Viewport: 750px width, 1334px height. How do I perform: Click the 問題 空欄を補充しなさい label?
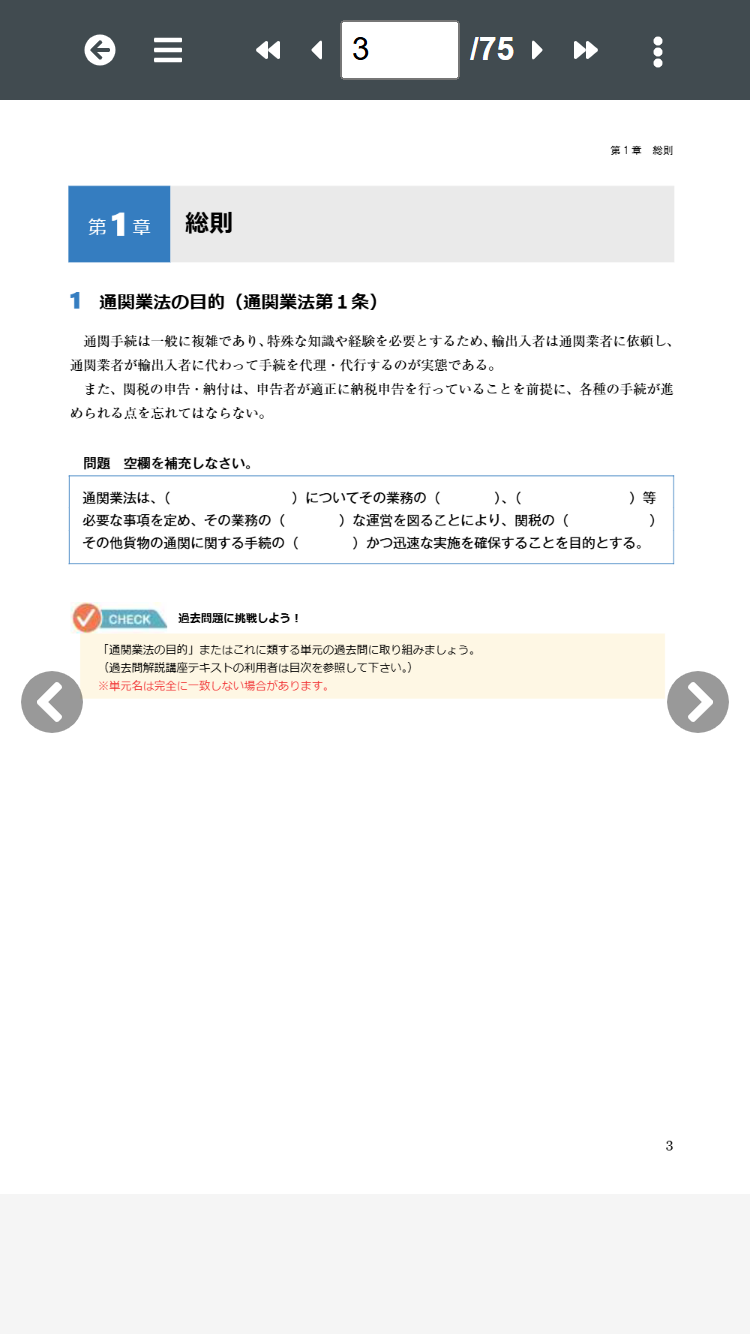(168, 463)
